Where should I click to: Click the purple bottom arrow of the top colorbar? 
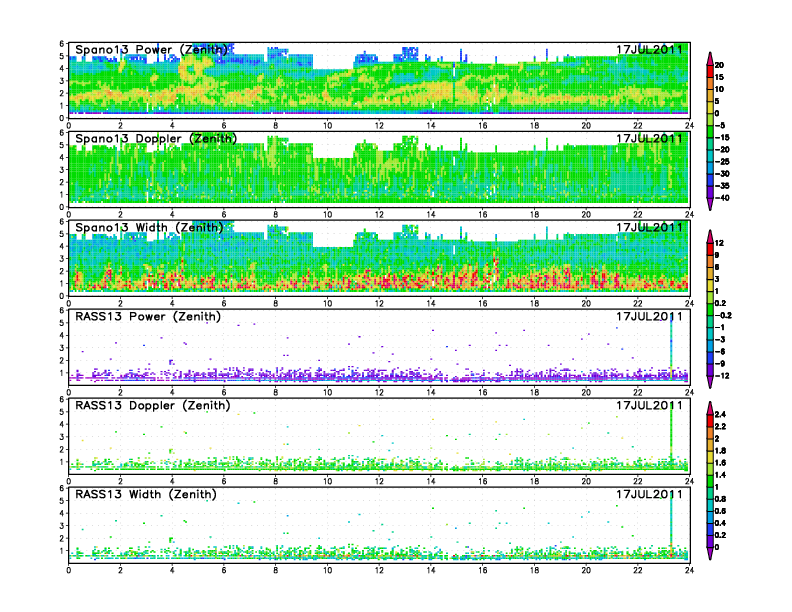[710, 204]
